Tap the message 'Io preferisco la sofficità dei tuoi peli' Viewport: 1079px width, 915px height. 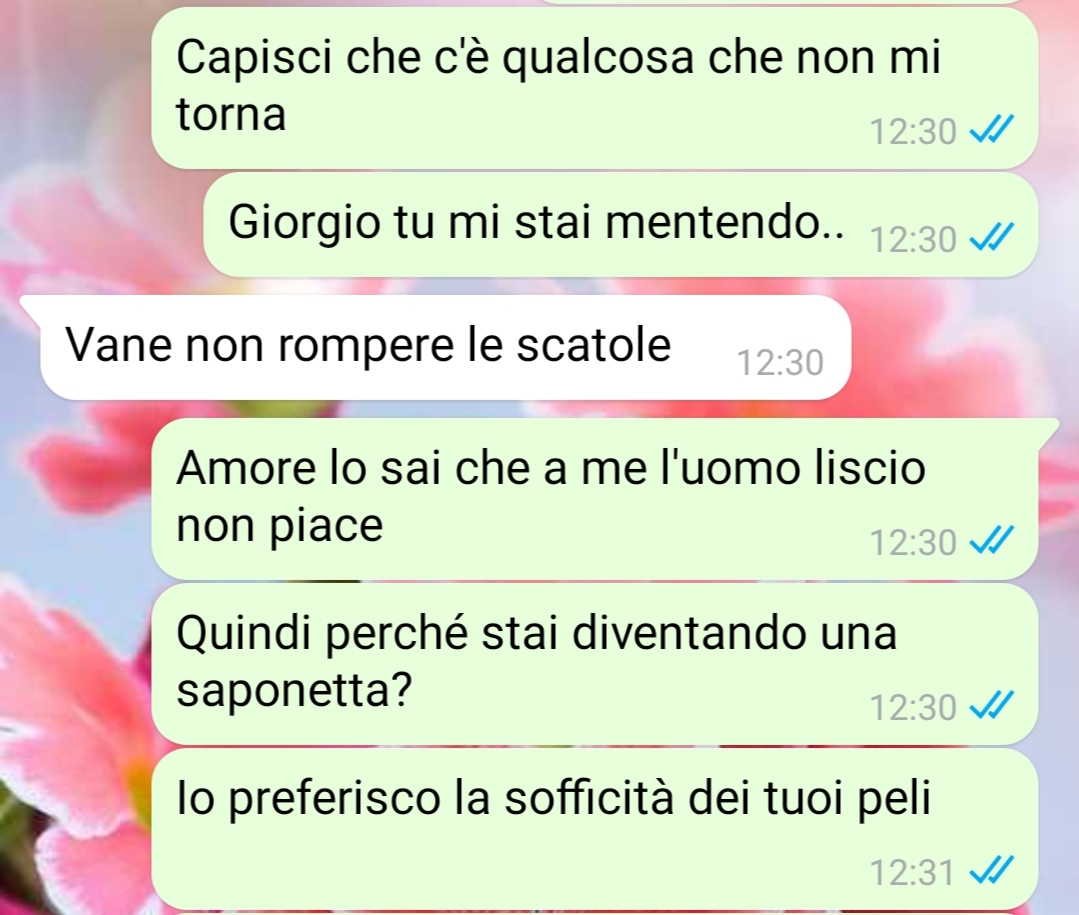595,829
